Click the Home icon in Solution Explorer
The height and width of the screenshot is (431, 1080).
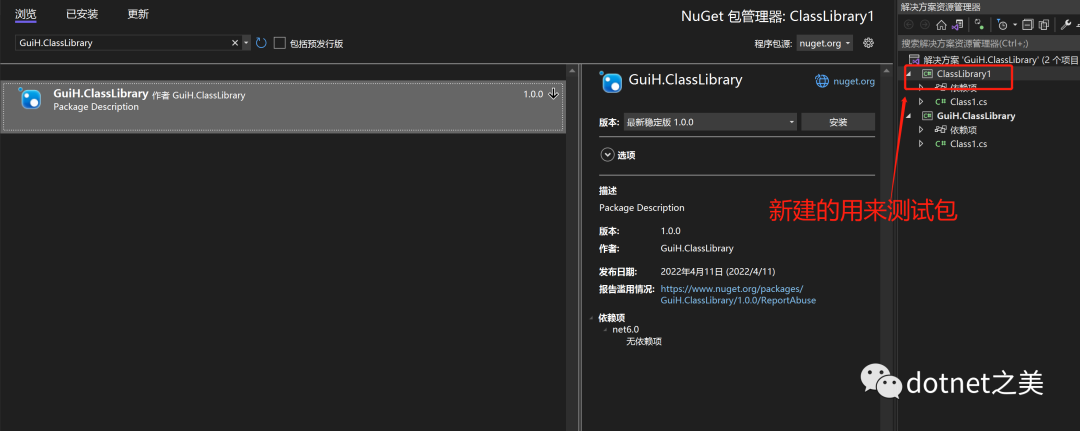coord(941,25)
